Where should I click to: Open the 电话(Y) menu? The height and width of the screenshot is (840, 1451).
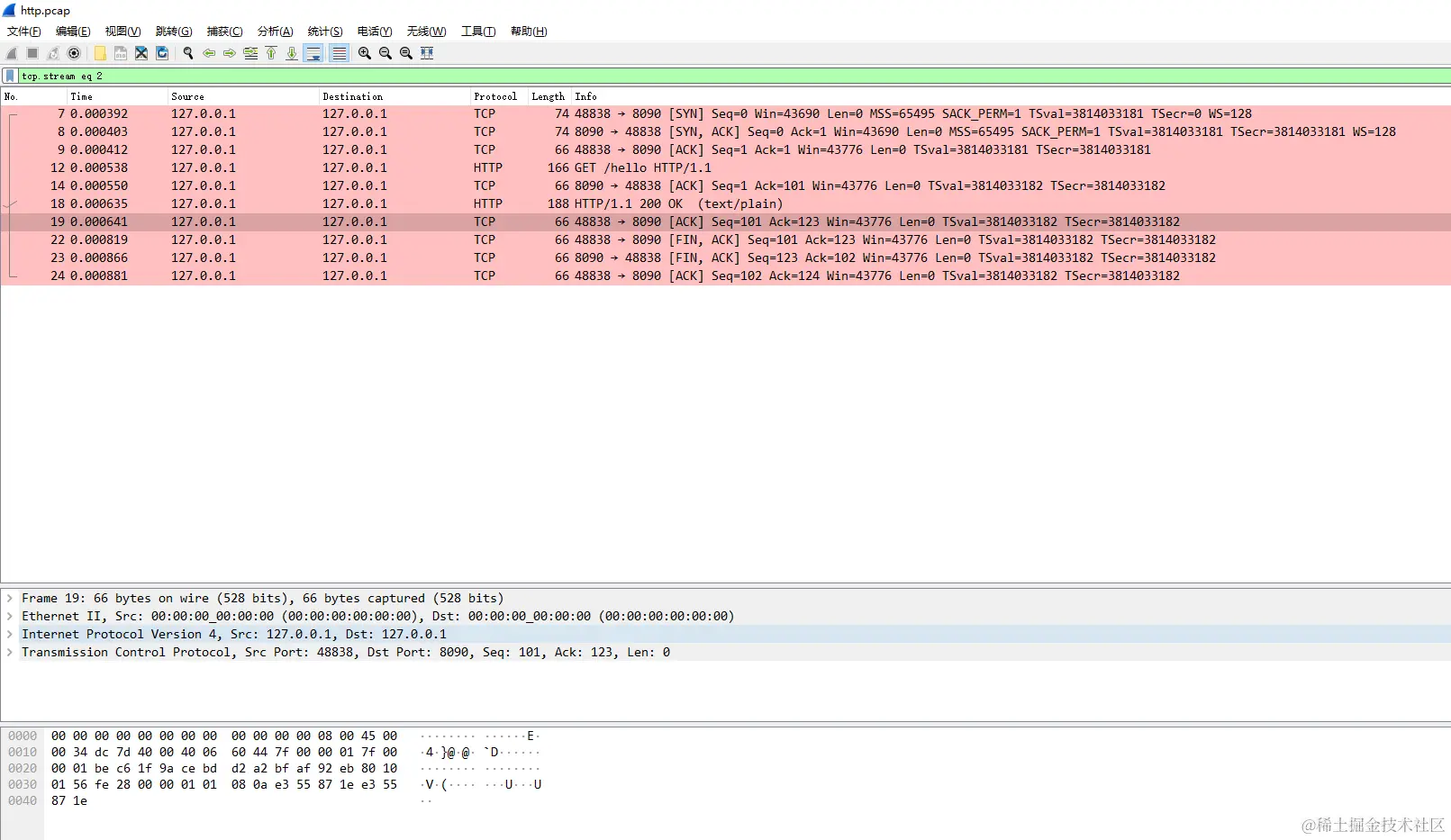(375, 32)
